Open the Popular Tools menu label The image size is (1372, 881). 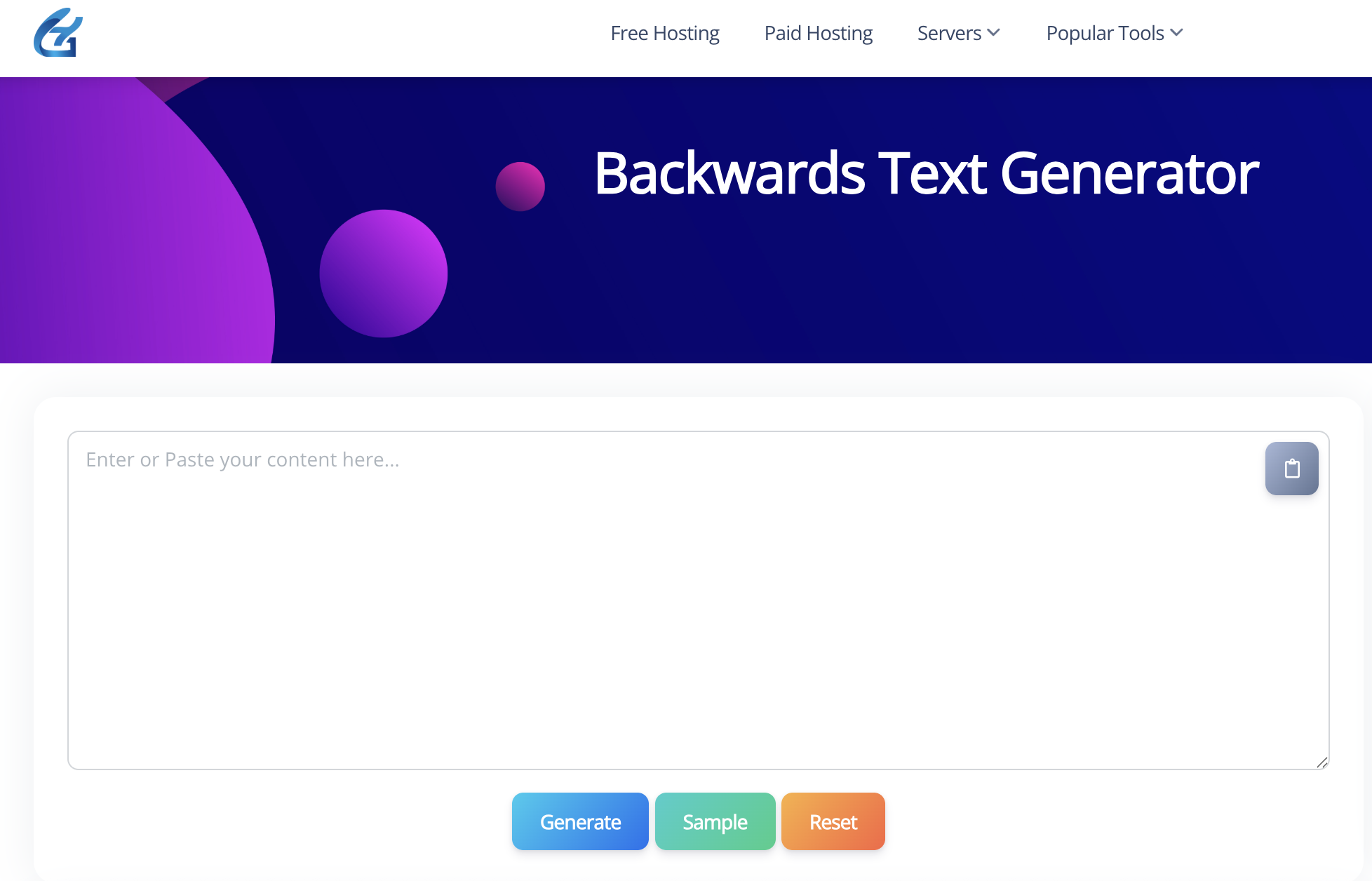coord(1105,33)
